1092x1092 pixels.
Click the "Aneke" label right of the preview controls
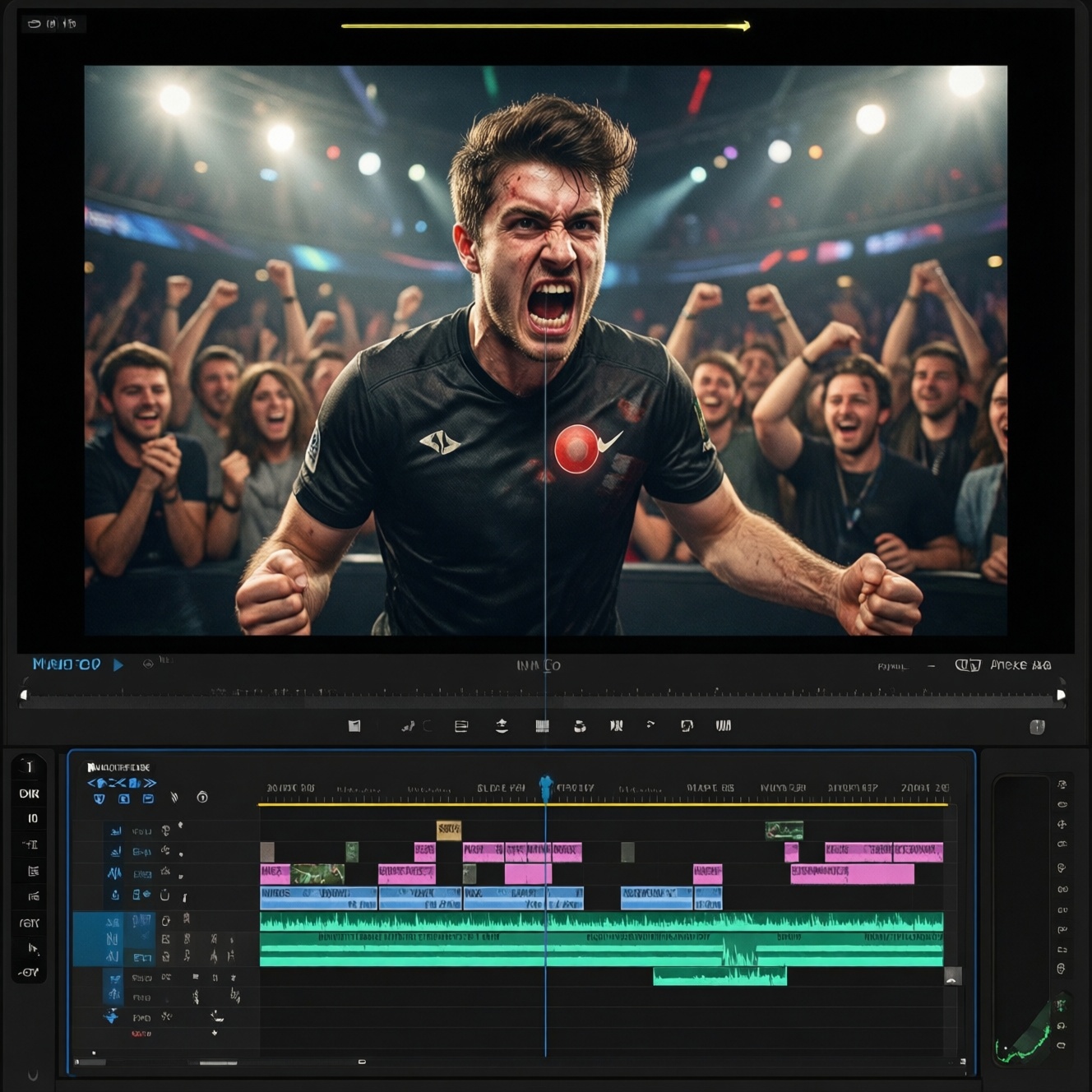click(x=1020, y=665)
